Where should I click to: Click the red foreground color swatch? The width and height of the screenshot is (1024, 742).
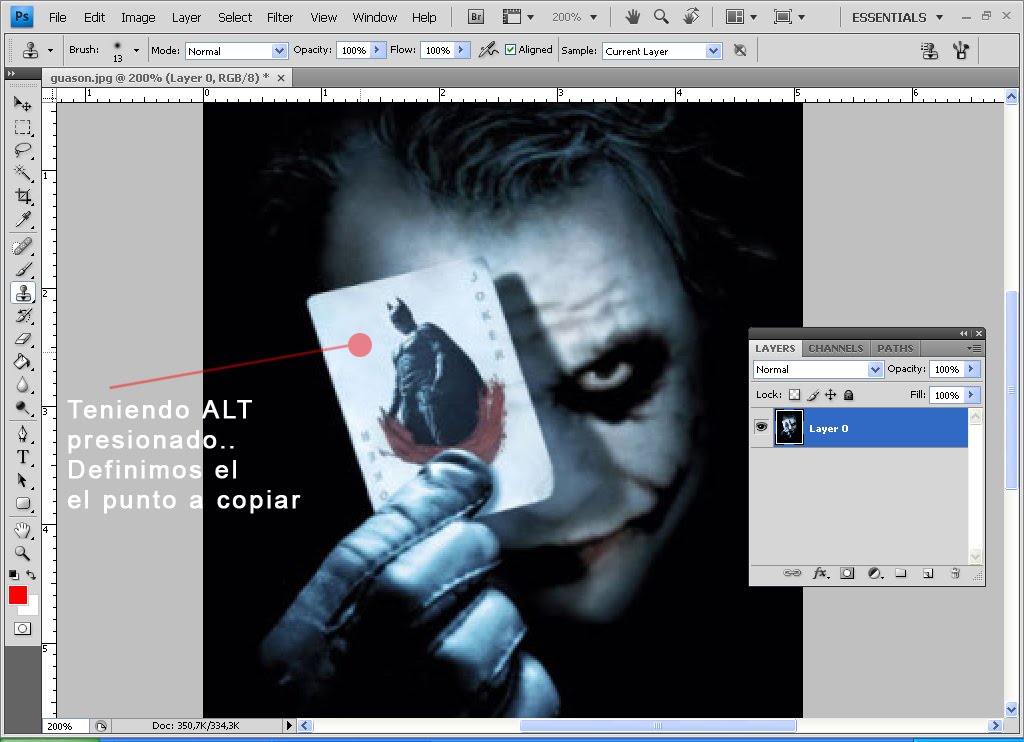tap(18, 595)
